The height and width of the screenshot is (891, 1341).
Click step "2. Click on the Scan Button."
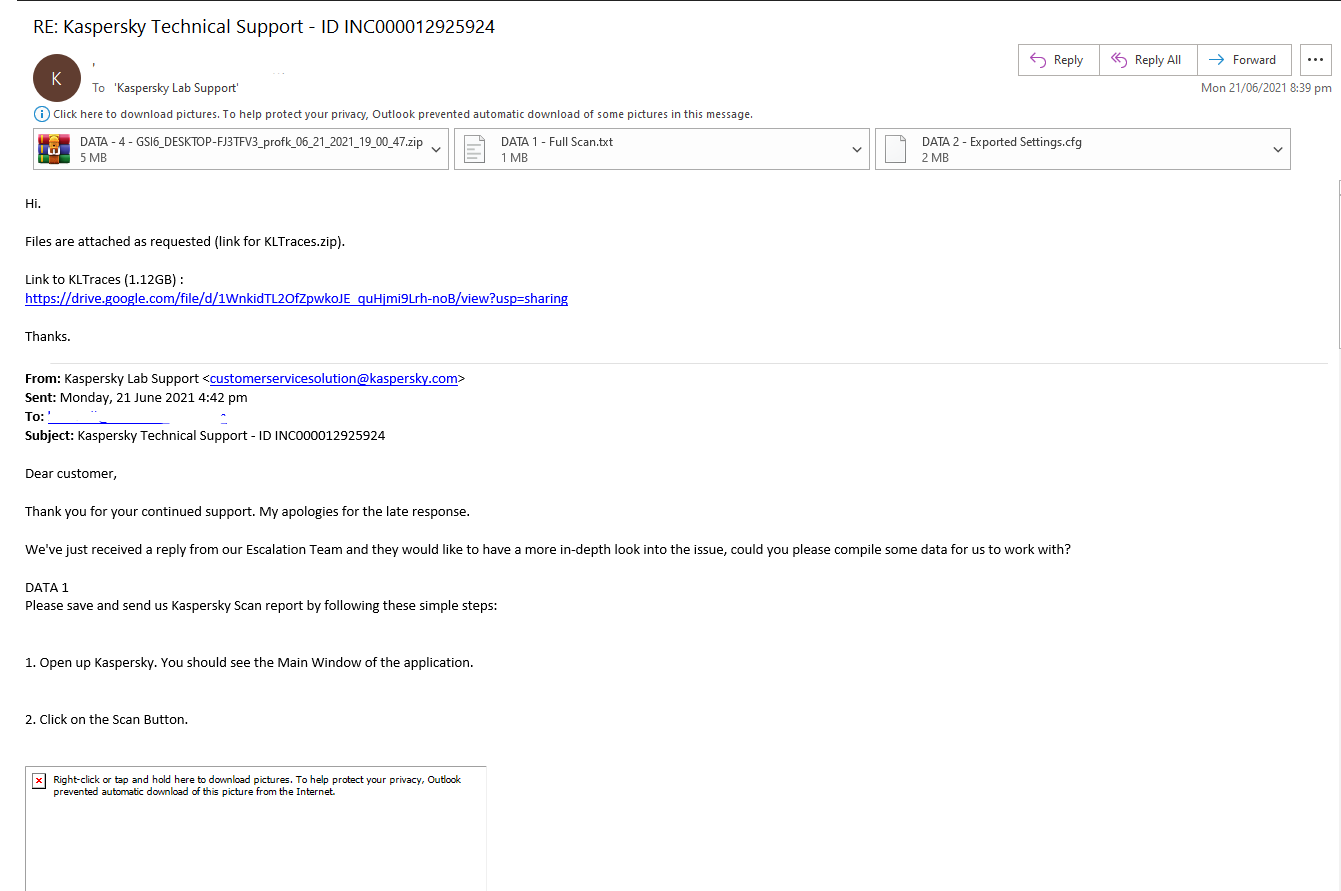pos(106,720)
